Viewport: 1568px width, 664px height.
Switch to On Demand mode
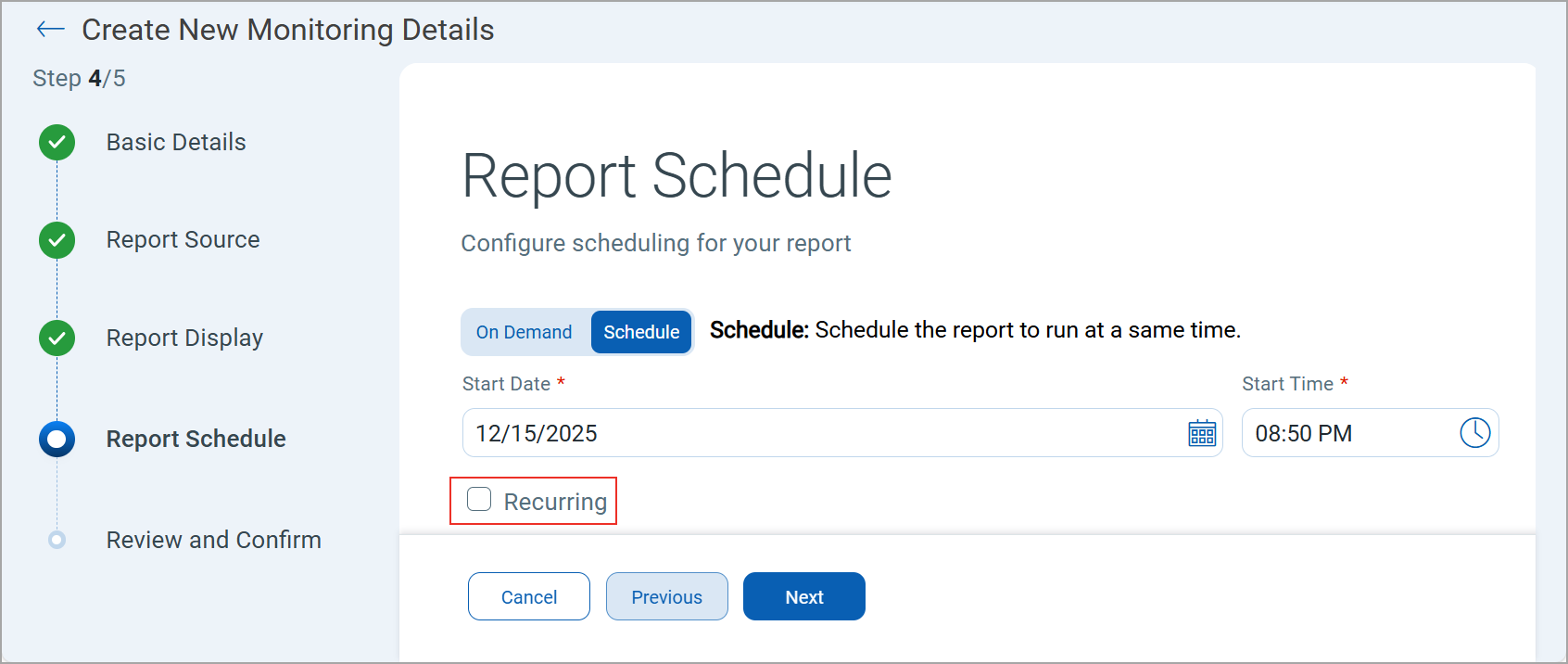pyautogui.click(x=524, y=332)
